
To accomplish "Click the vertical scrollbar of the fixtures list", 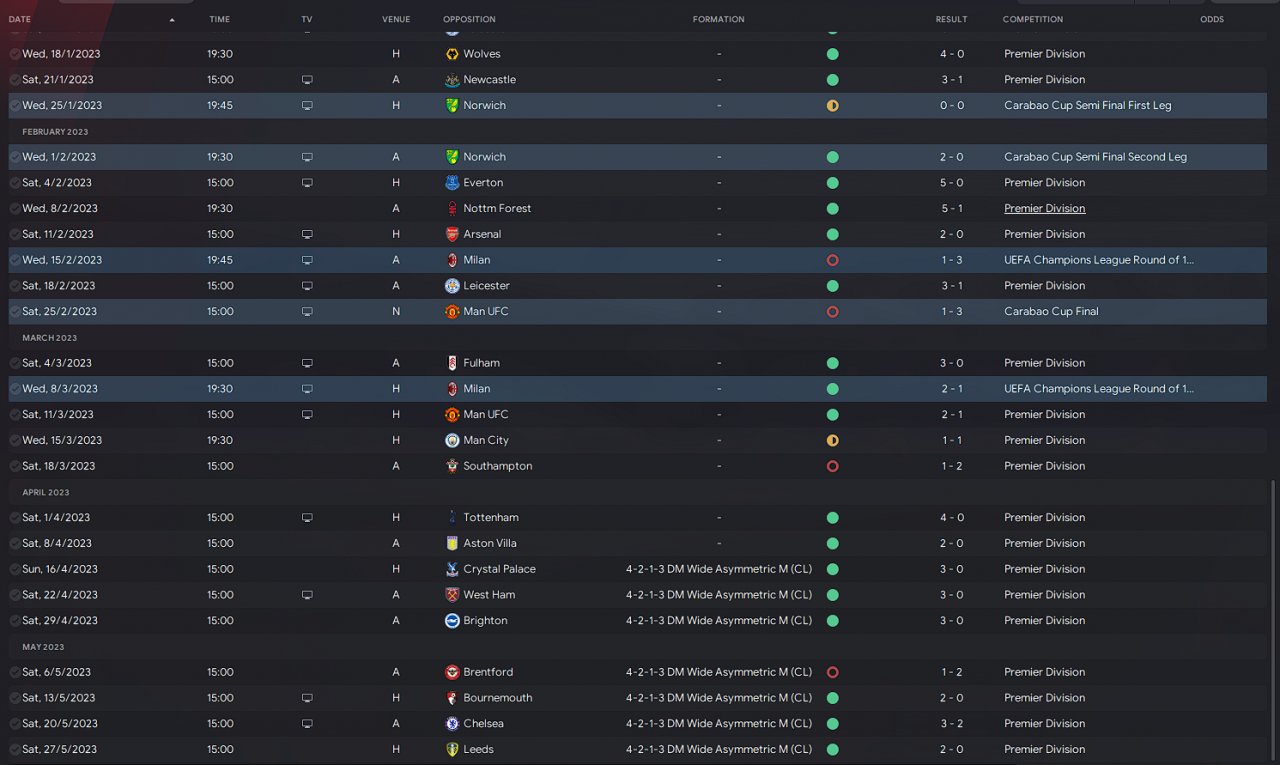I will [x=1273, y=620].
